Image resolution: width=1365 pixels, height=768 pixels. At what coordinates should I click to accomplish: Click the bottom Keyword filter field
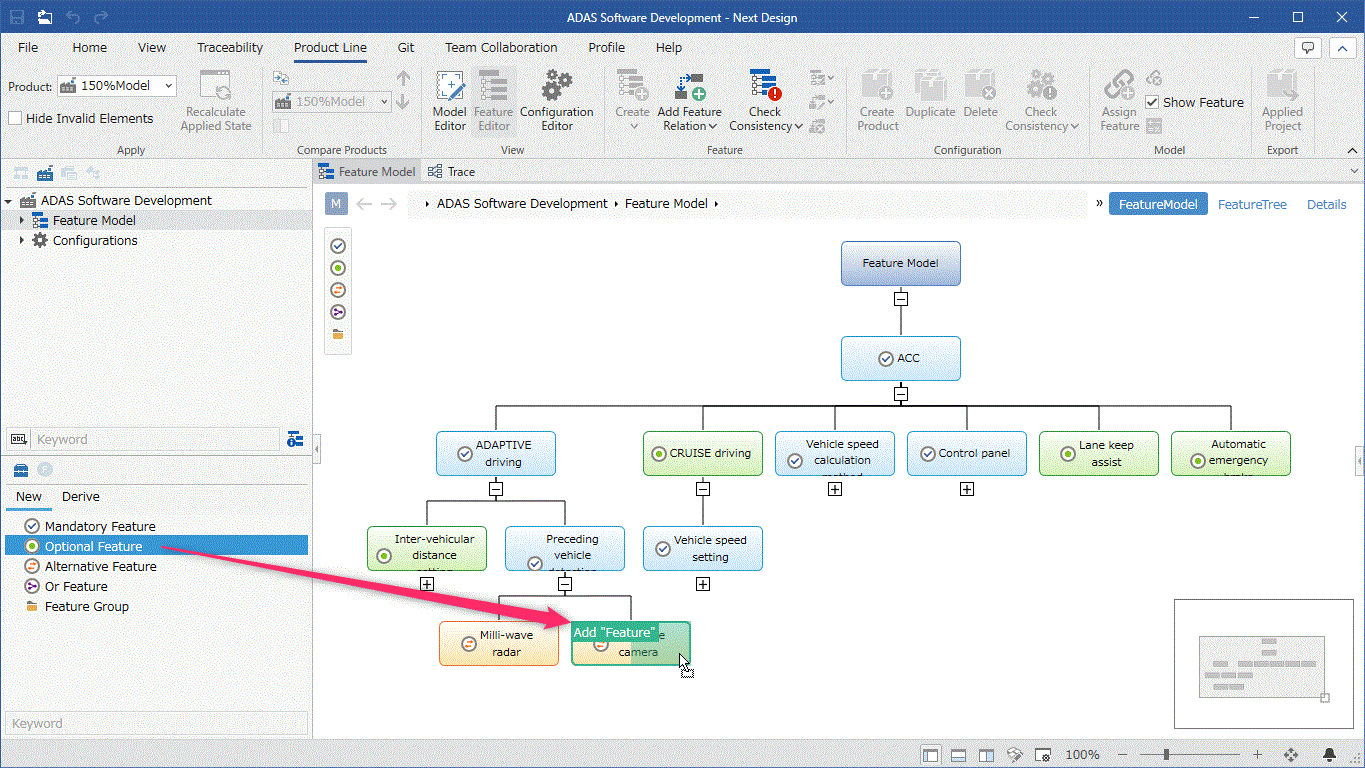tap(156, 723)
